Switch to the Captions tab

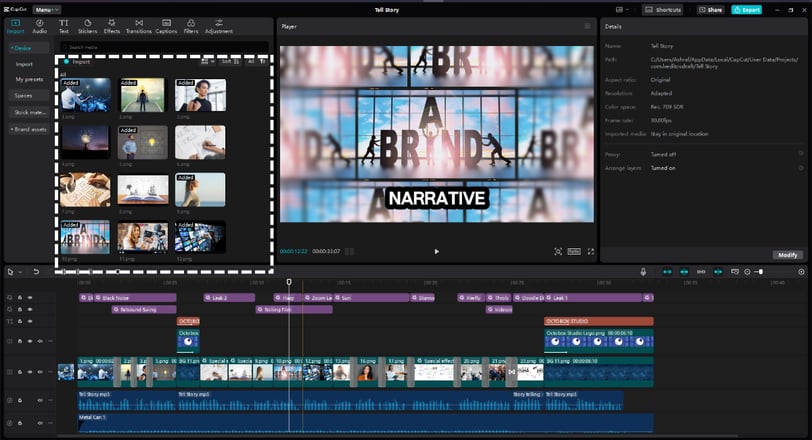166,26
